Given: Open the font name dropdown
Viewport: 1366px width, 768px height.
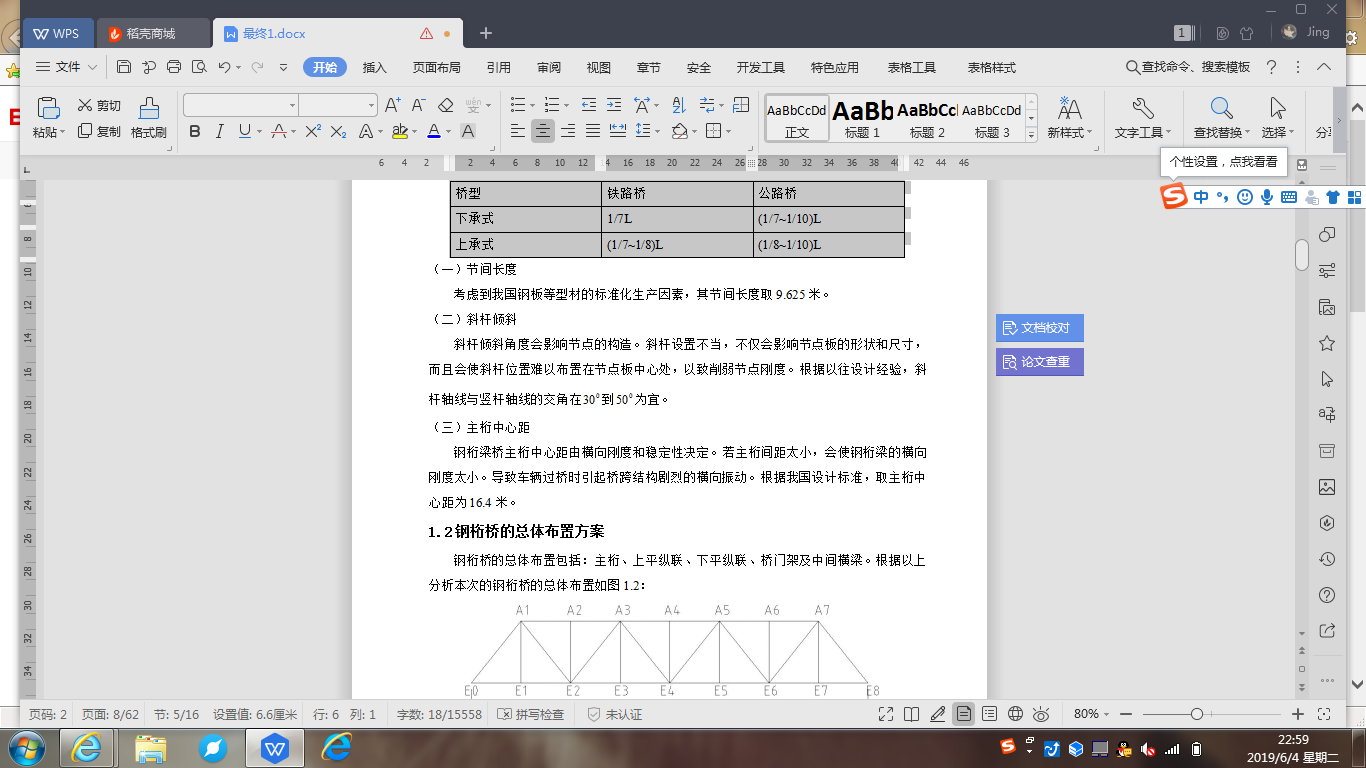Looking at the screenshot, I should tap(292, 105).
